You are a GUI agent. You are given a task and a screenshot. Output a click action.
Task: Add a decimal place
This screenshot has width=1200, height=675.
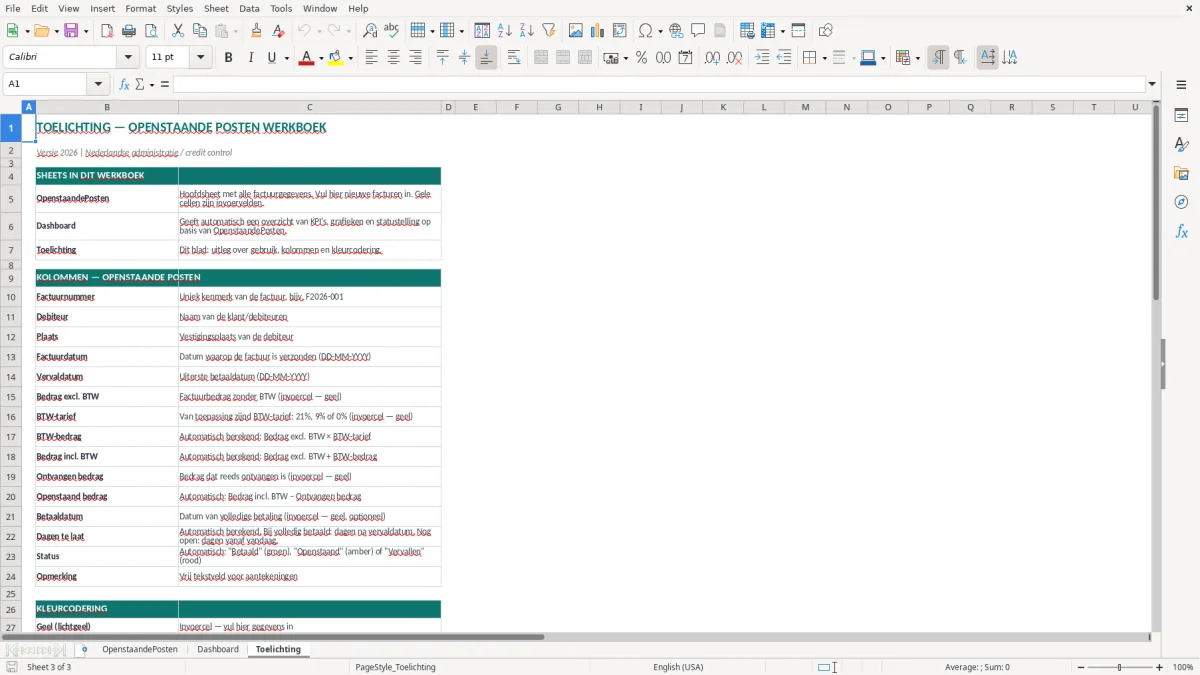[713, 58]
